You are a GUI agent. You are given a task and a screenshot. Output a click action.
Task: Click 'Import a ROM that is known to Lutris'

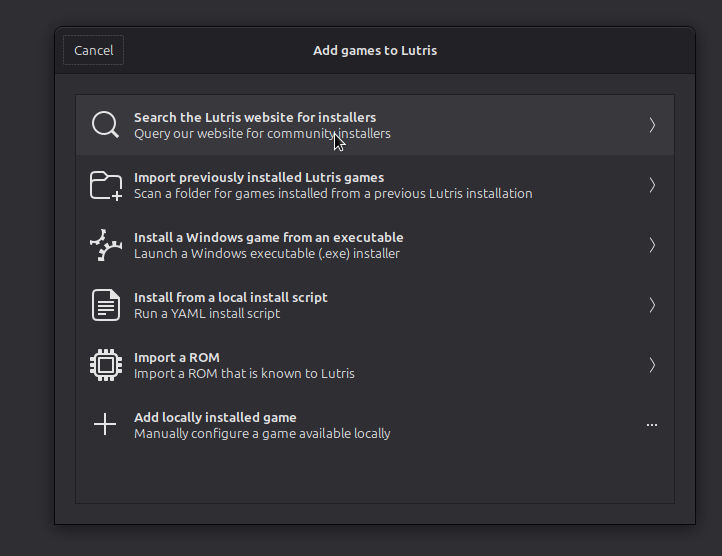click(244, 373)
